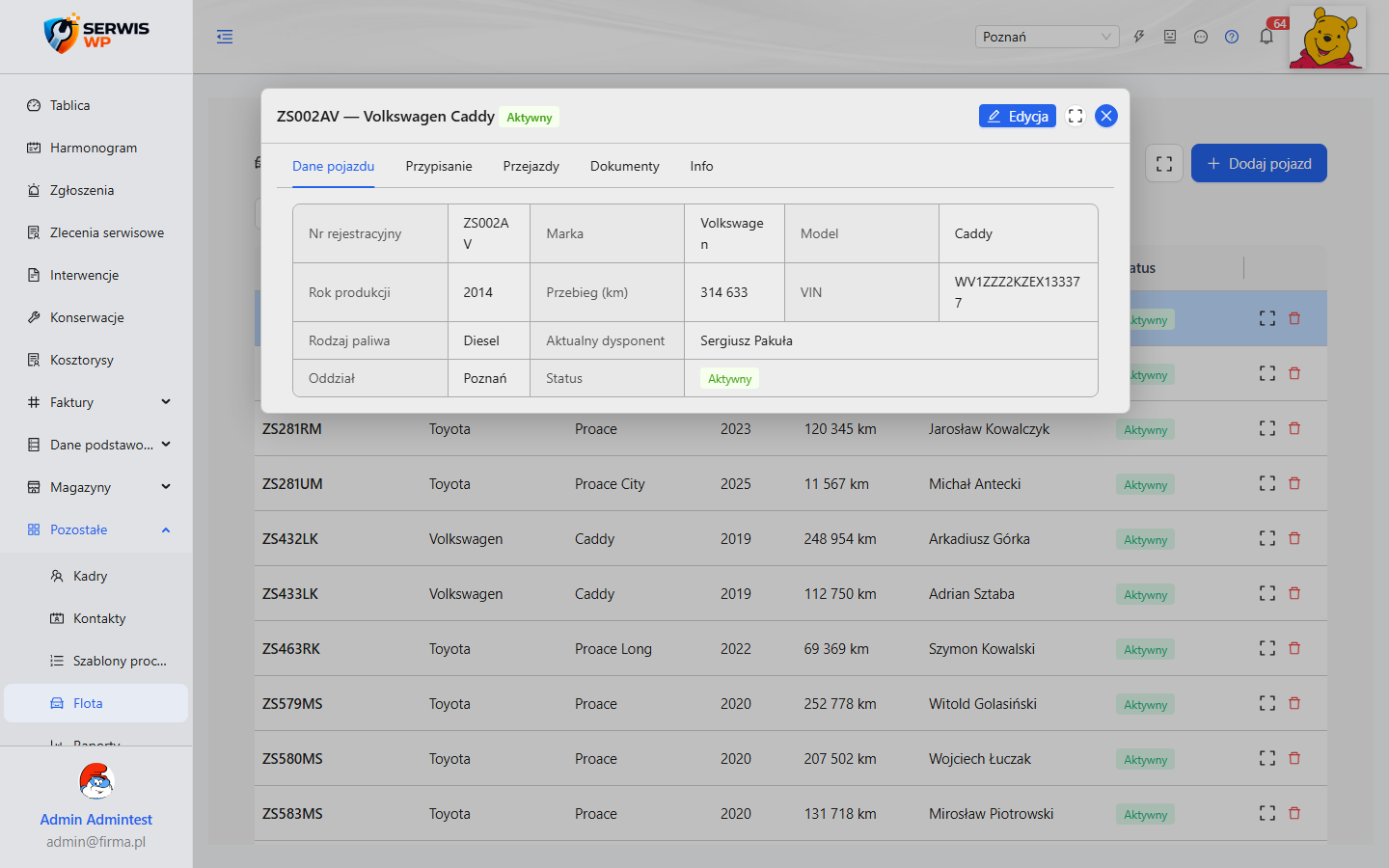The width and height of the screenshot is (1389, 868).
Task: Click the Smurf avatar above Admin Admintest
Action: point(96,781)
